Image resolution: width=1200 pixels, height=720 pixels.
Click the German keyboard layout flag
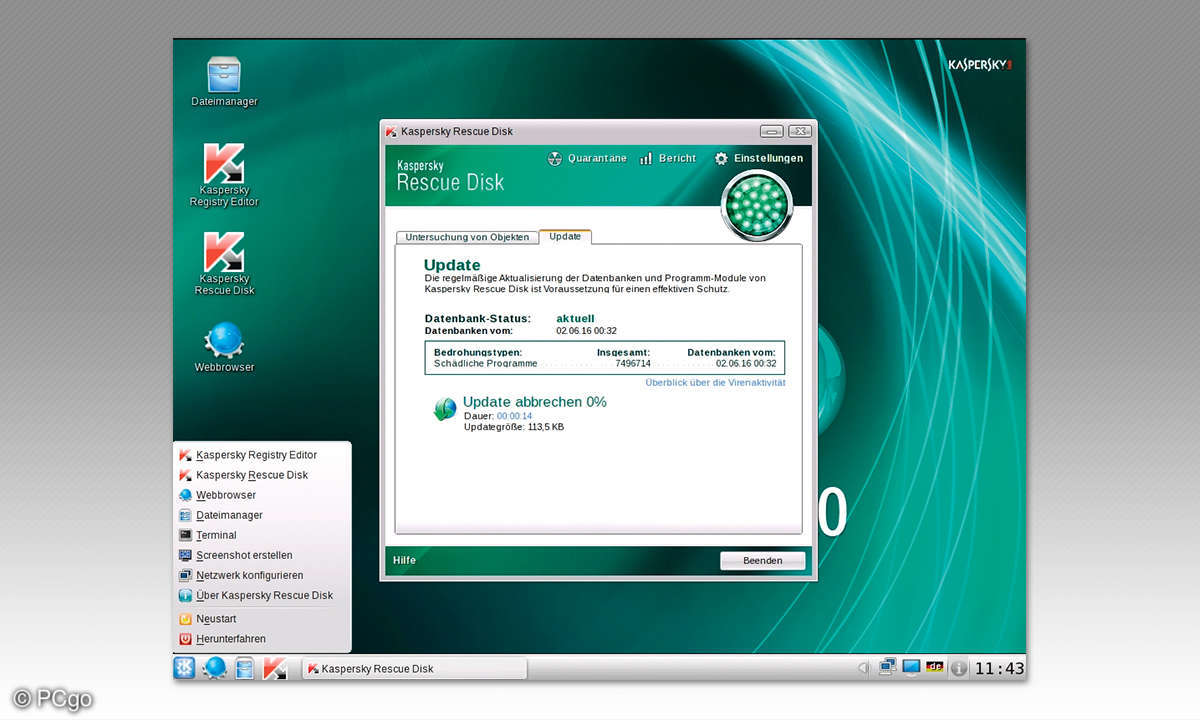click(935, 668)
